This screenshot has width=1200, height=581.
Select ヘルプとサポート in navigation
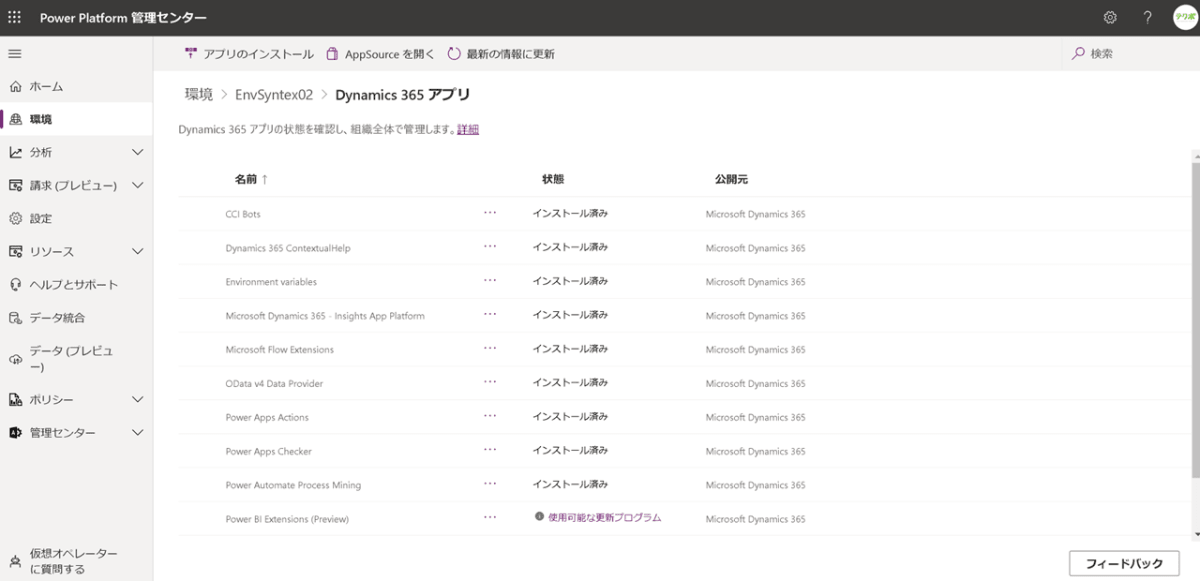tap(76, 284)
